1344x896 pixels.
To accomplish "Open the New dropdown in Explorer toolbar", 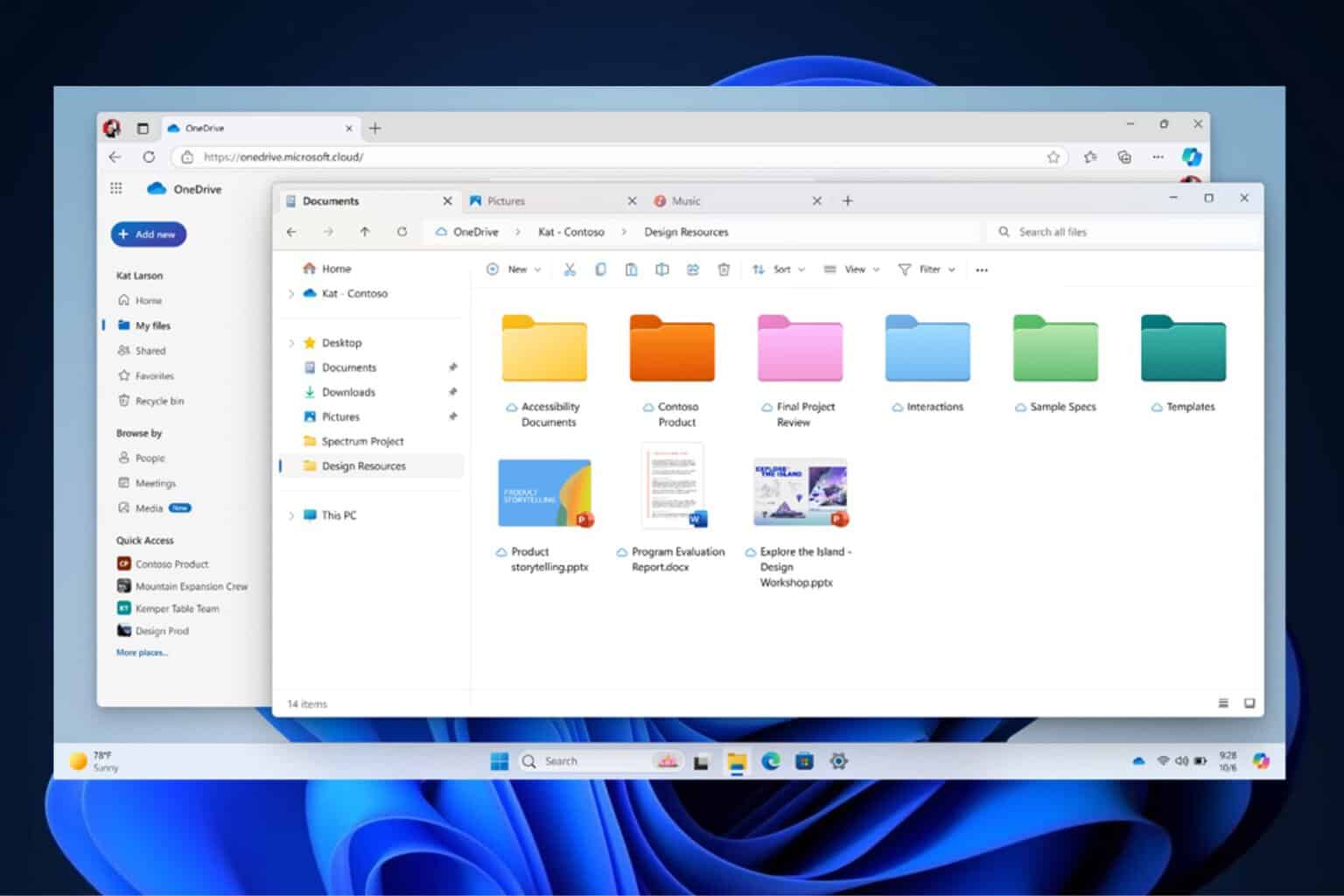I will [x=514, y=269].
